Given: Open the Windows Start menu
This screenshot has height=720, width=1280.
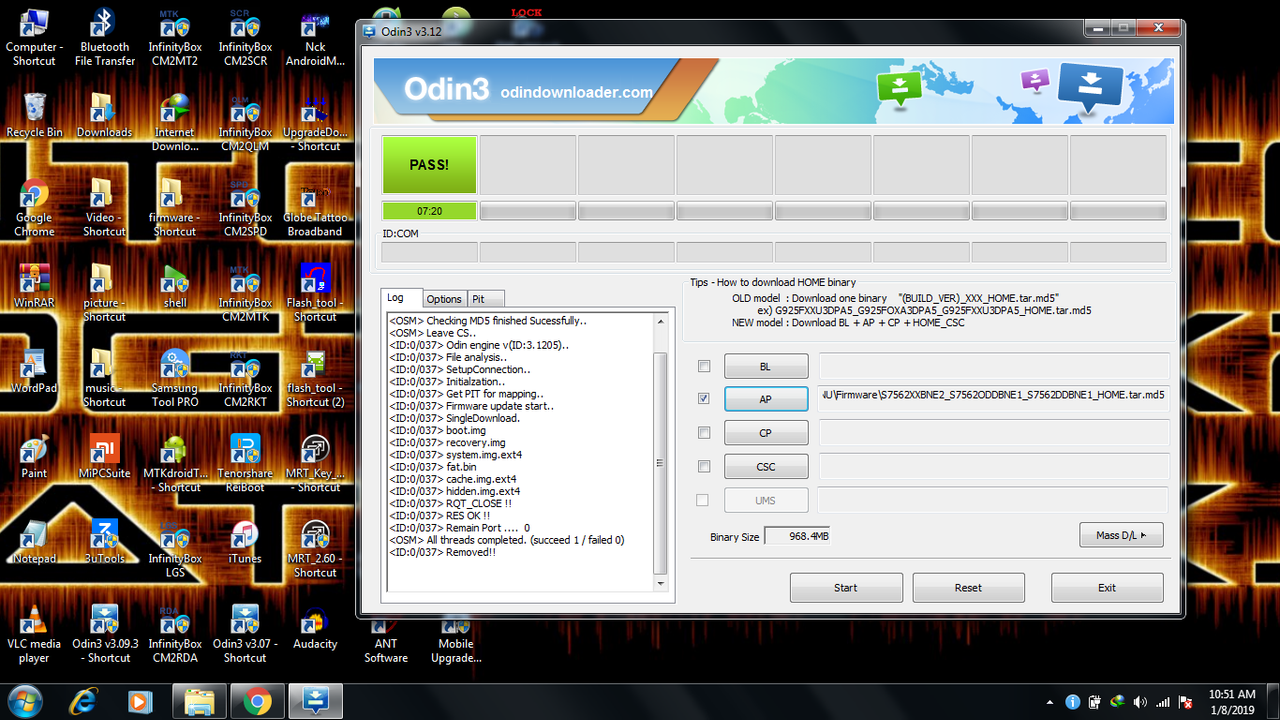Looking at the screenshot, I should pyautogui.click(x=24, y=700).
